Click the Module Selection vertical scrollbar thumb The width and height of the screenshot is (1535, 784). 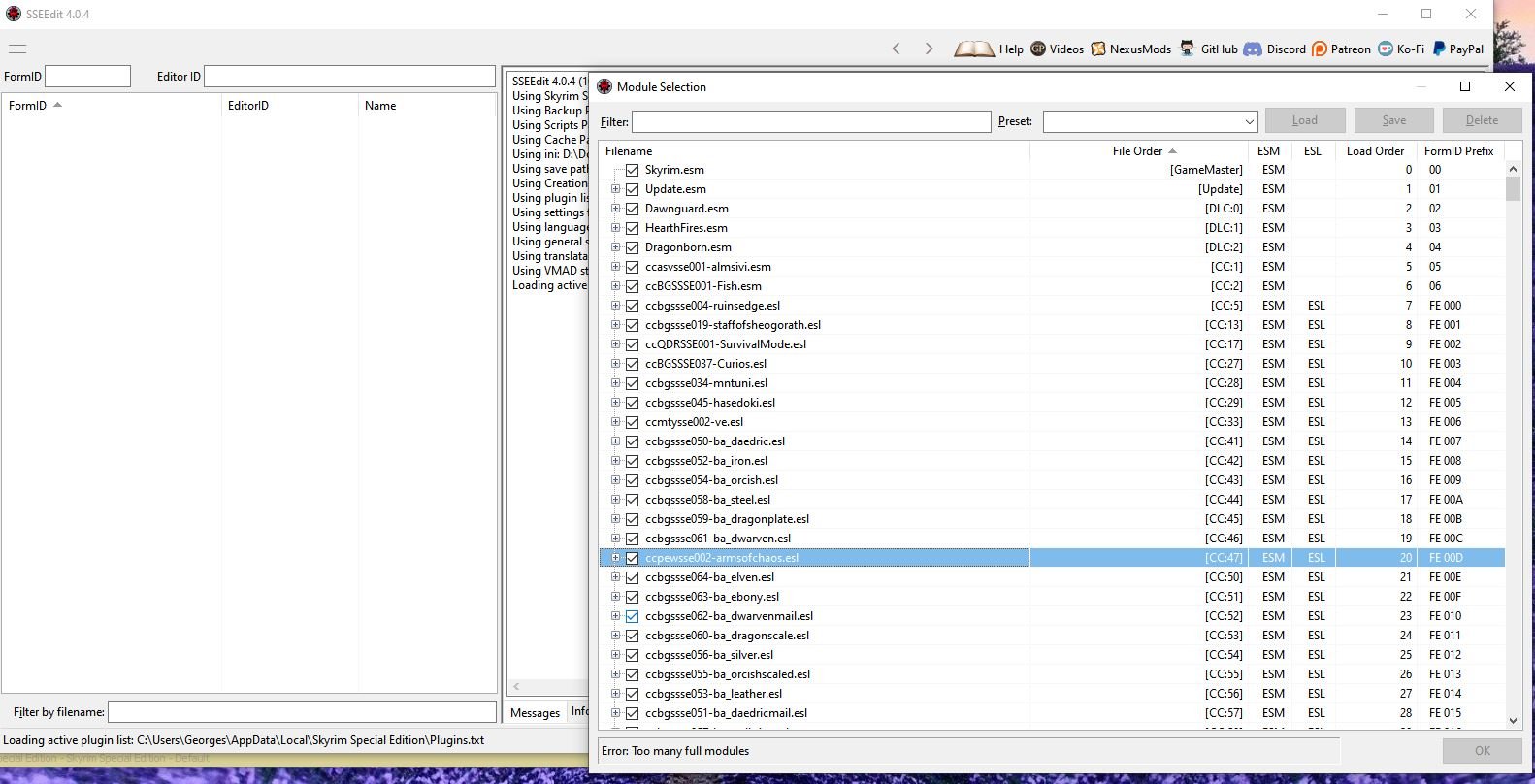click(x=1513, y=188)
